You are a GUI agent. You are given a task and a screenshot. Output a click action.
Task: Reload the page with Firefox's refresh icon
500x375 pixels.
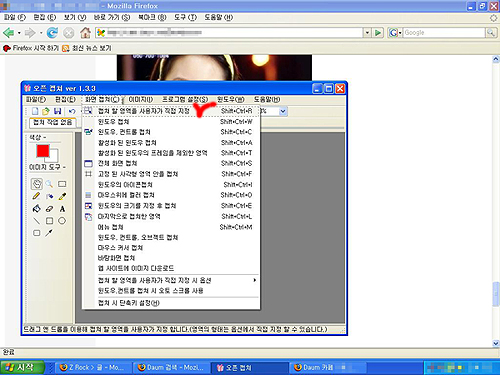click(x=52, y=33)
